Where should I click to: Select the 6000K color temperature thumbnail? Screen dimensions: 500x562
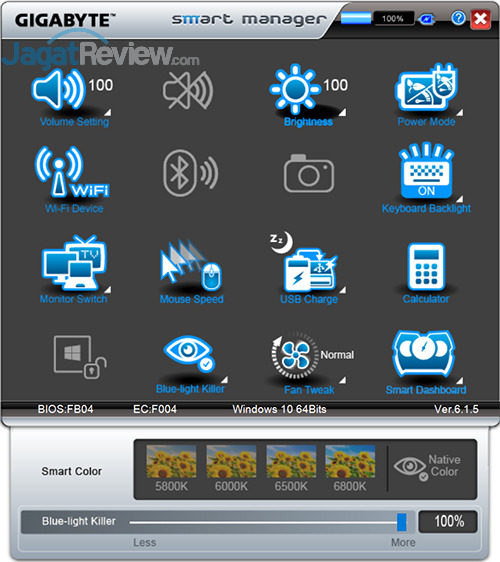[x=231, y=461]
